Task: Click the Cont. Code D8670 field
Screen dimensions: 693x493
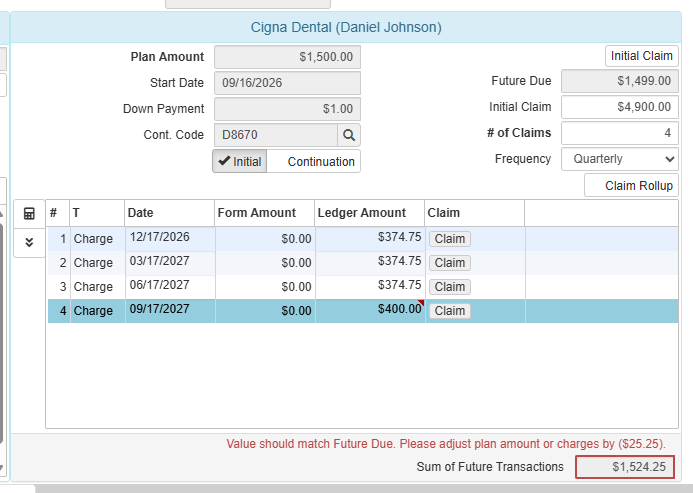Action: (x=276, y=135)
